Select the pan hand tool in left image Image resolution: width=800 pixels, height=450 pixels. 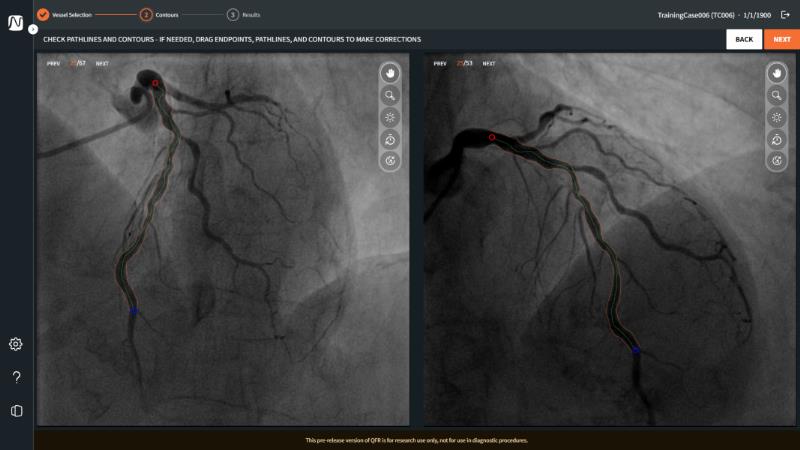(390, 73)
